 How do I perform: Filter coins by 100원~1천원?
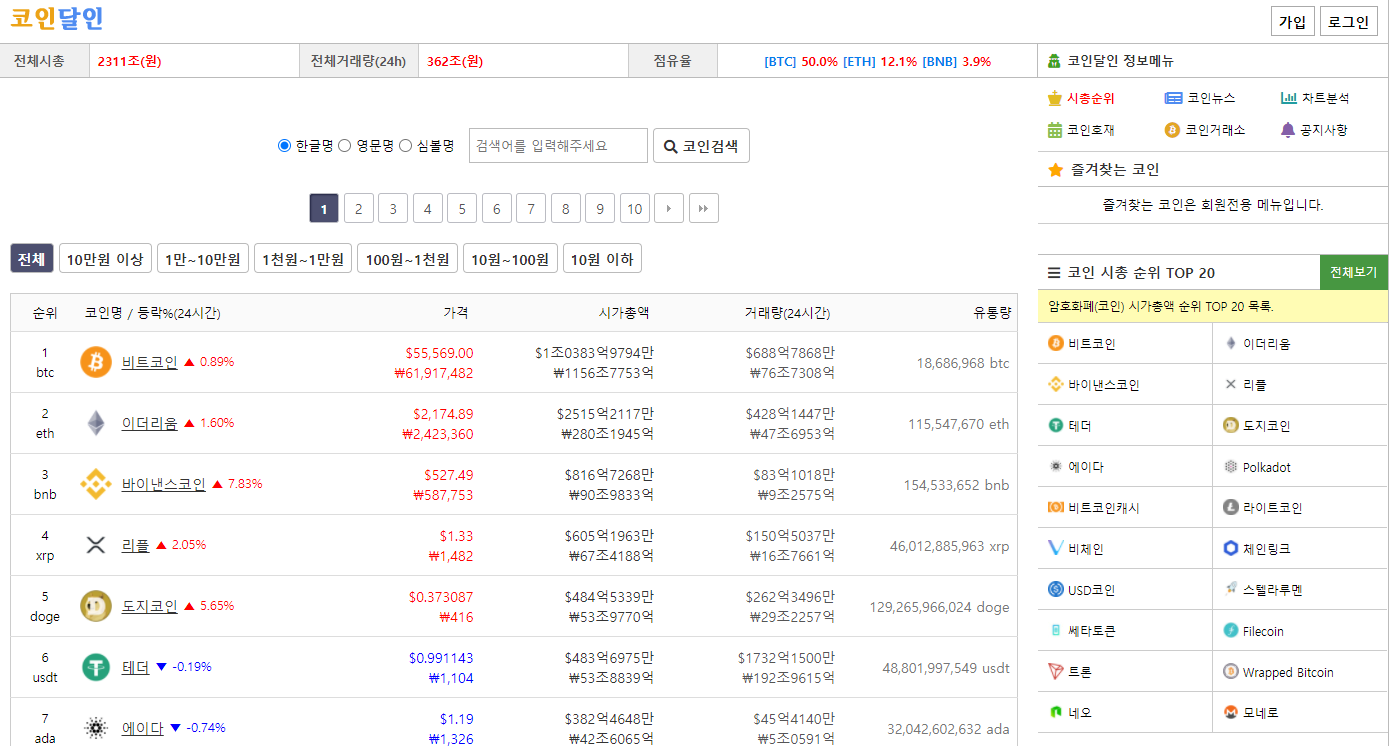(x=407, y=259)
